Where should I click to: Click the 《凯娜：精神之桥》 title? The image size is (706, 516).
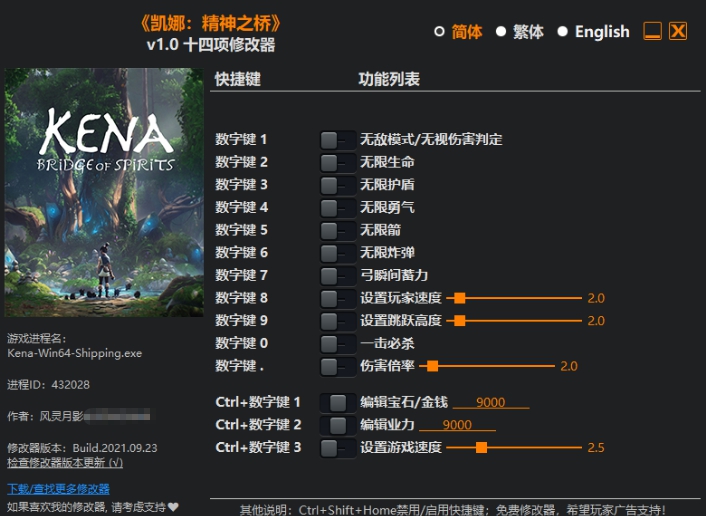(211, 23)
